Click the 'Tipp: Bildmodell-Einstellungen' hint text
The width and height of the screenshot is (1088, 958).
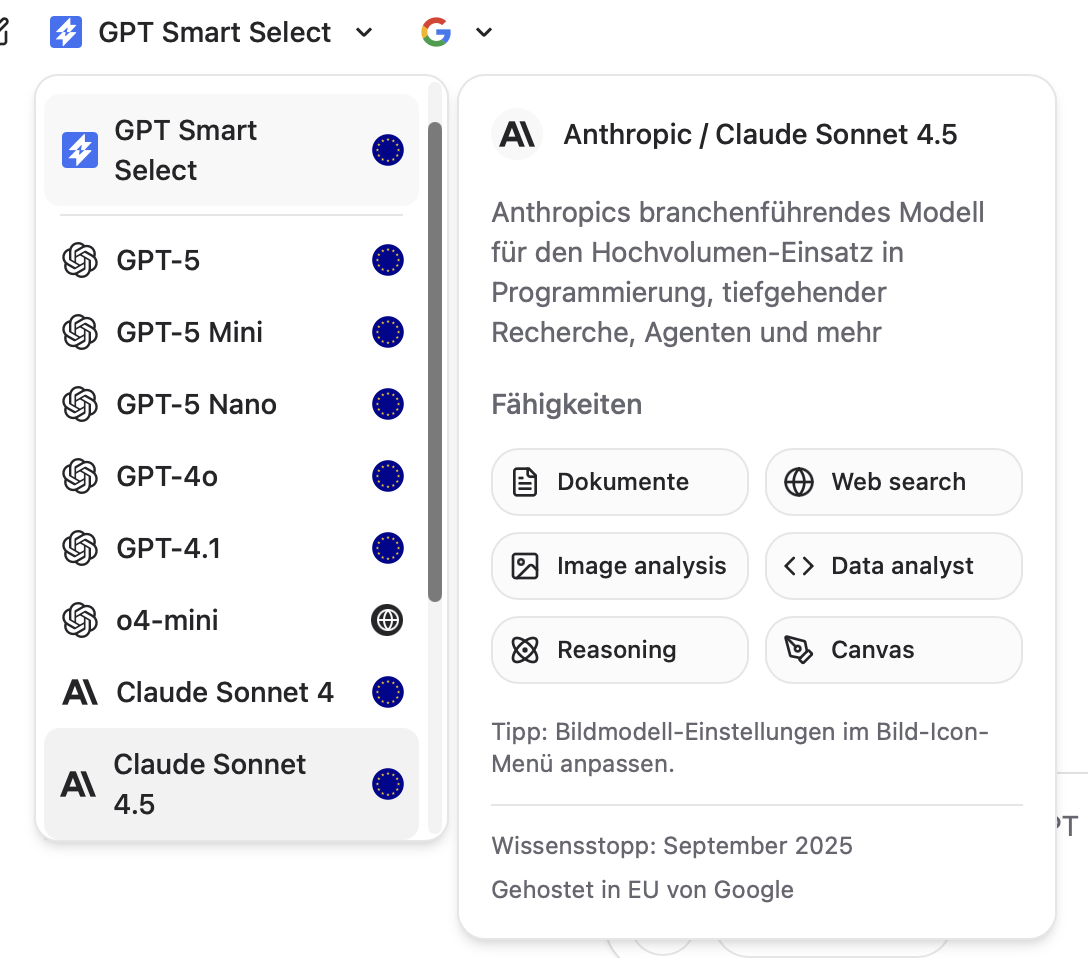pos(740,748)
